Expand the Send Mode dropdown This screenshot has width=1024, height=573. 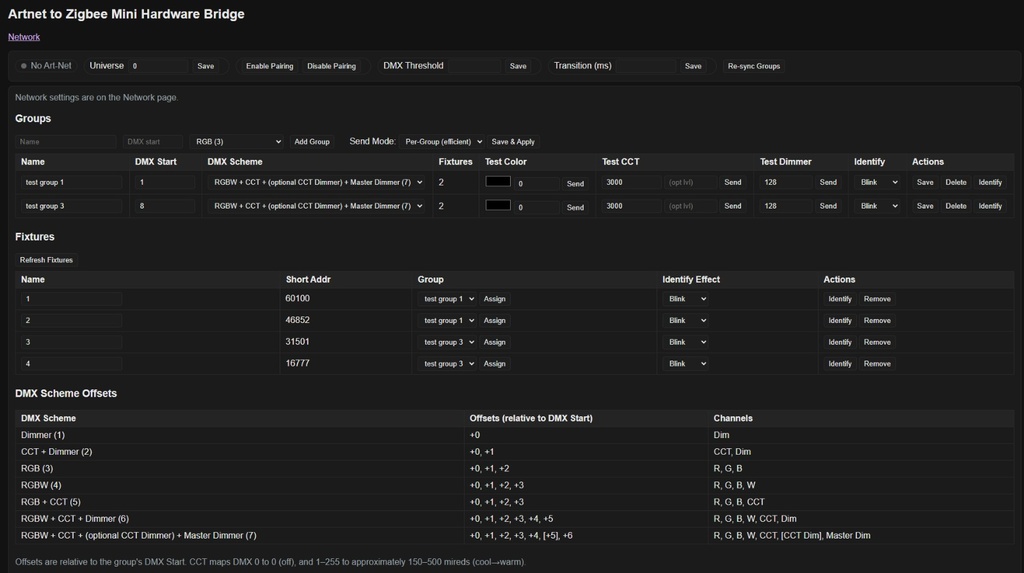[x=443, y=142]
